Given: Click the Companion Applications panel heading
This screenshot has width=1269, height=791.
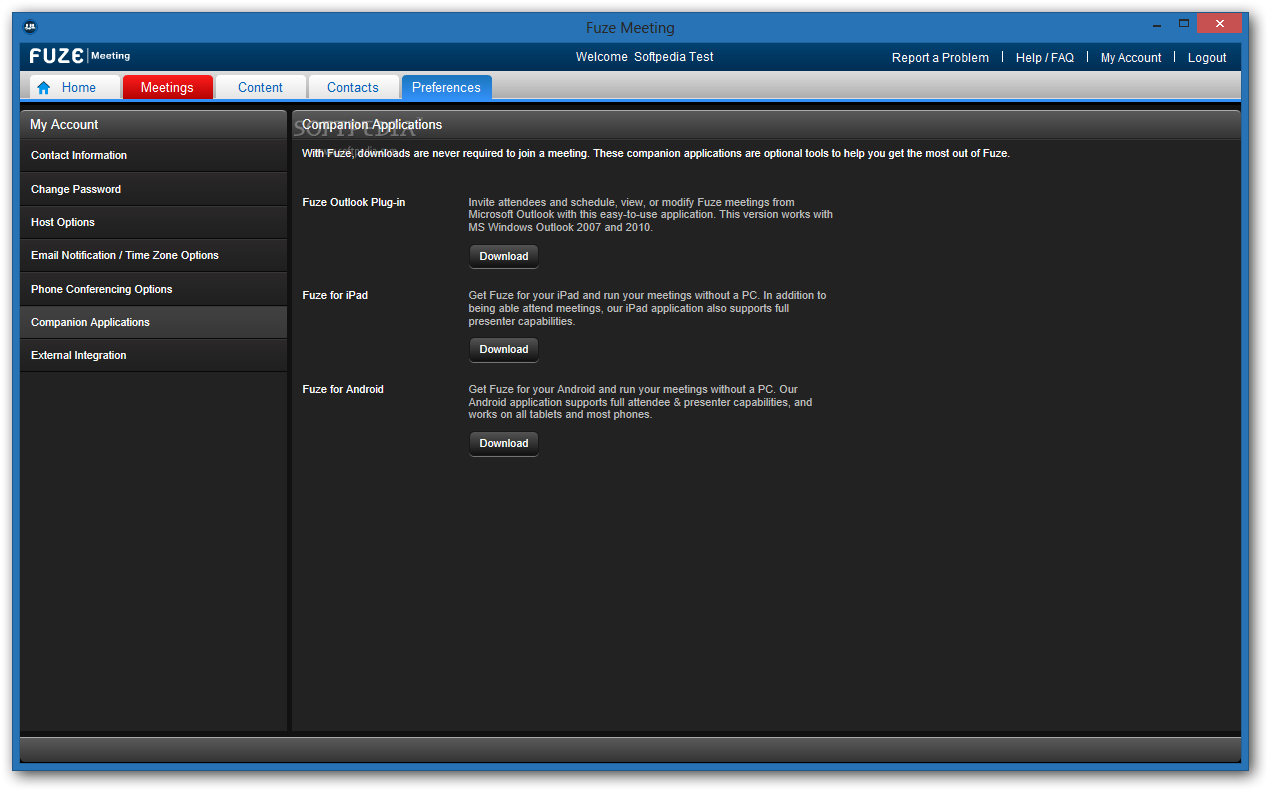Looking at the screenshot, I should [372, 125].
